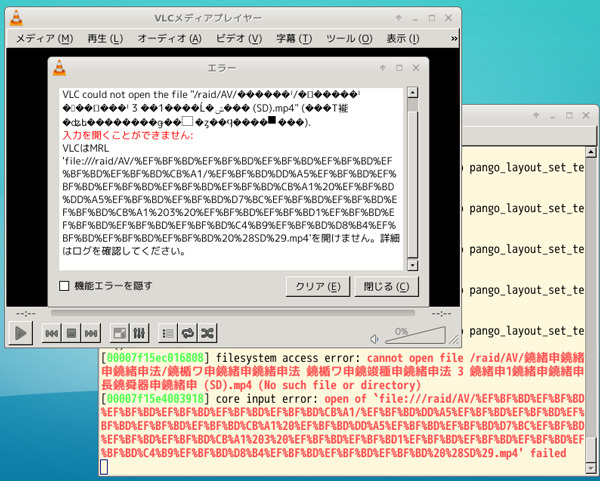This screenshot has width=600, height=481.
Task: Click 'filesystem access error:' text in terminal
Action: [x=288, y=358]
